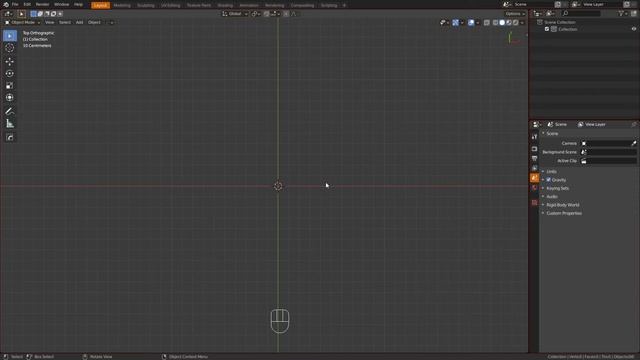Switch to material preview shading
The image size is (640, 360).
509,22
